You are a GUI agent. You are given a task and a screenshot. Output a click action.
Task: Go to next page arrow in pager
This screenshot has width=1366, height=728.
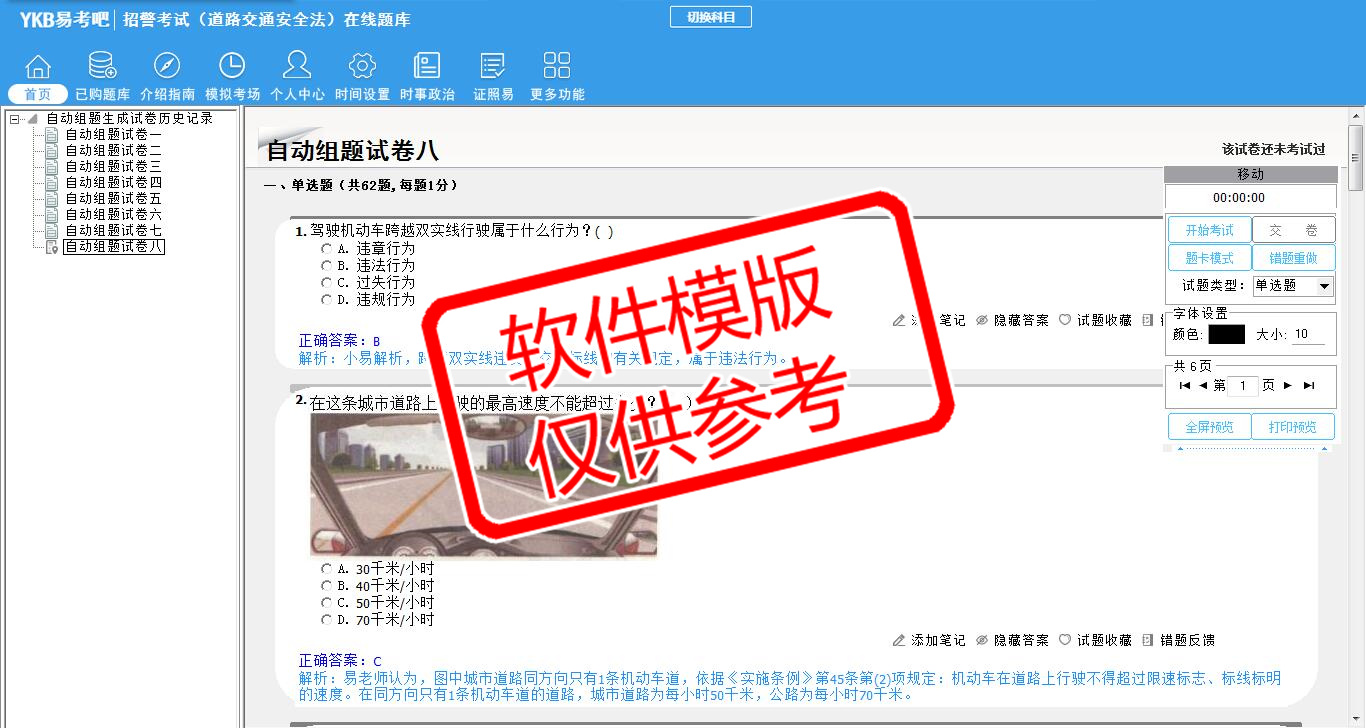pos(1288,386)
